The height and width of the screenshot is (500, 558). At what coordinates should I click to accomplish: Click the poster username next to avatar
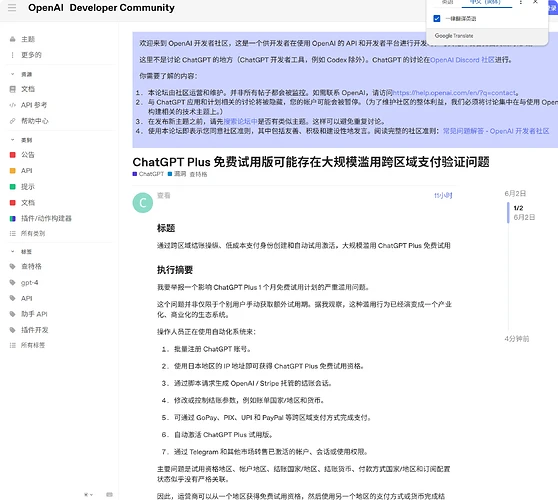tap(164, 195)
